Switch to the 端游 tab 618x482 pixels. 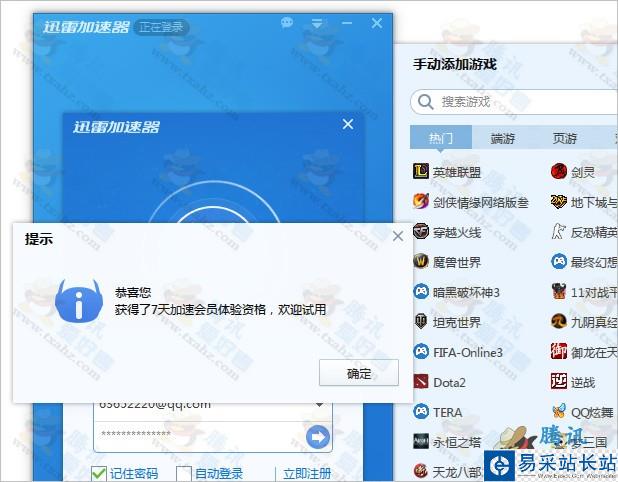pyautogui.click(x=503, y=138)
